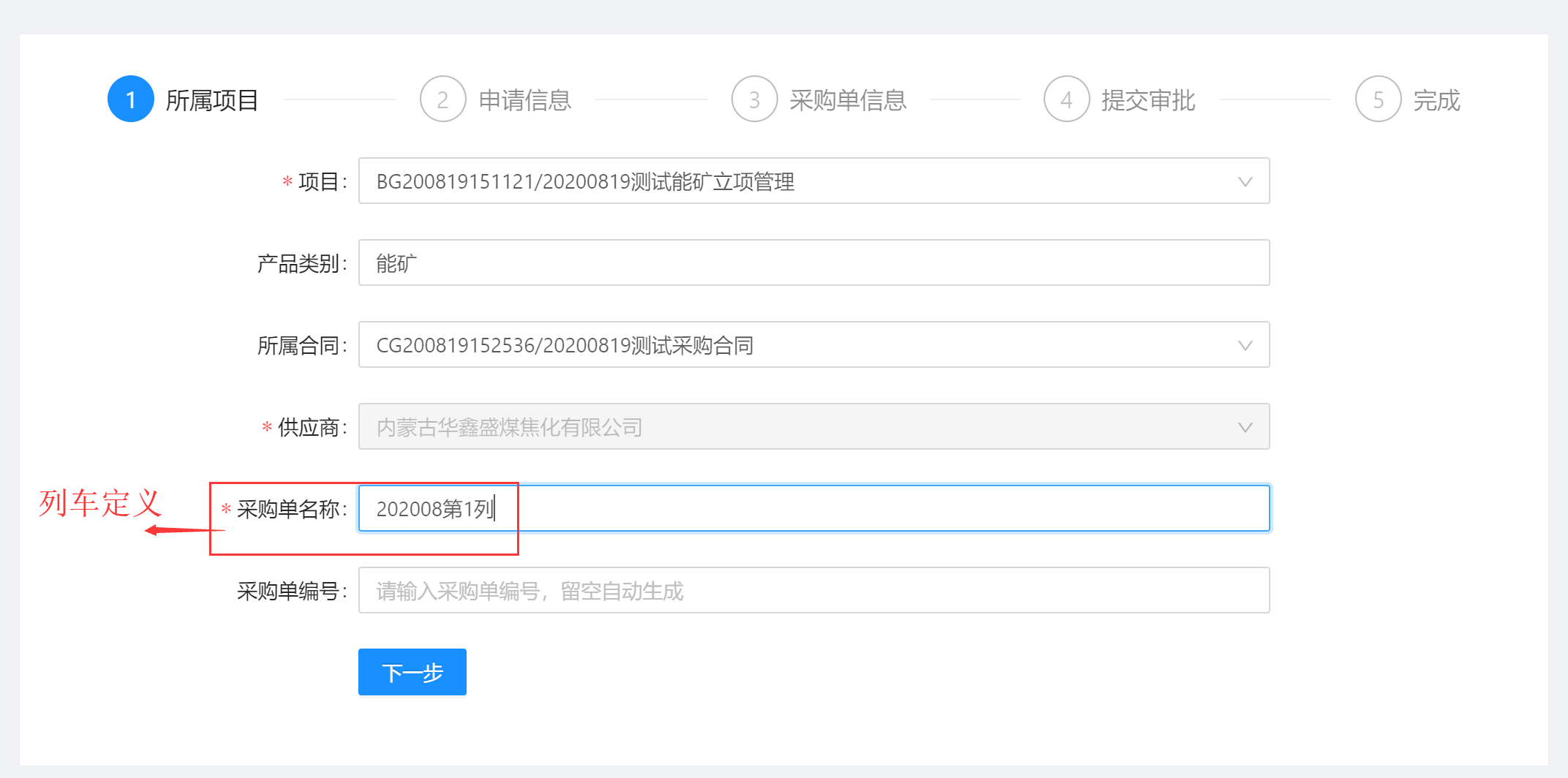Click into the 采购单编号 input field

pyautogui.click(x=814, y=590)
